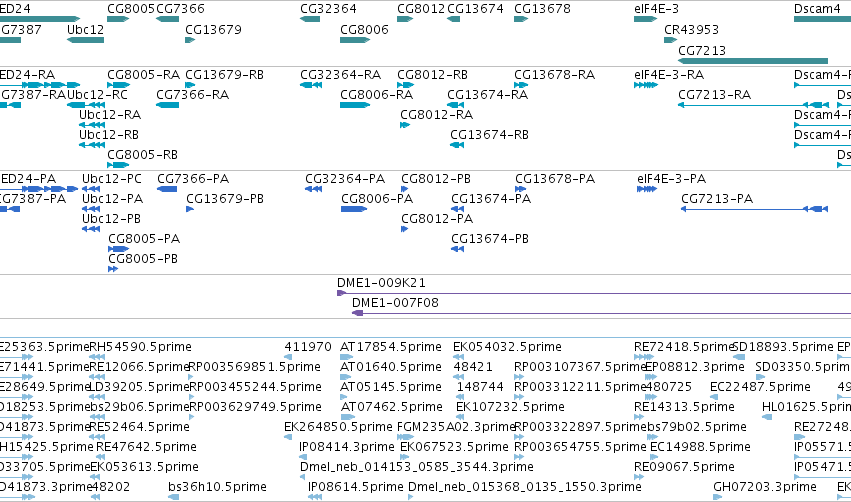The width and height of the screenshot is (851, 502).
Task: Click the CG8005 gene label
Action: coord(131,9)
